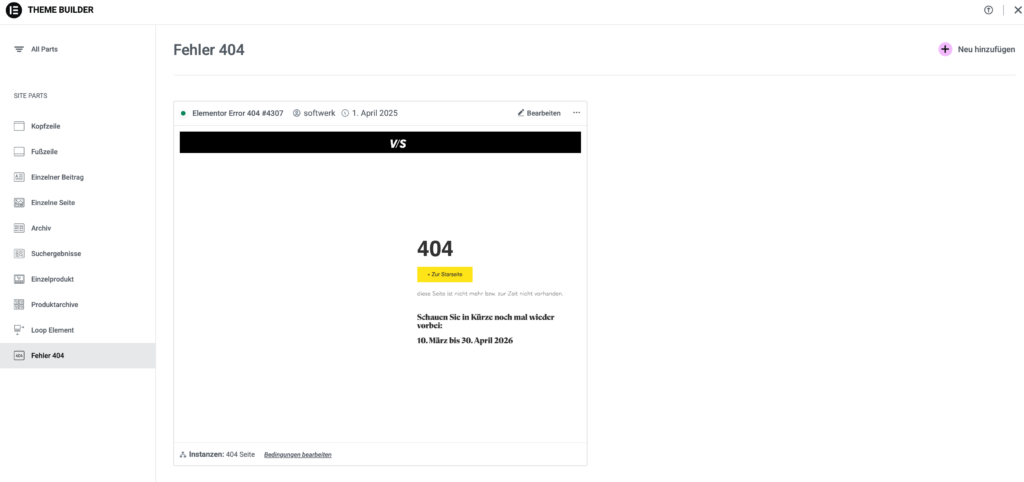The height and width of the screenshot is (482, 1024).
Task: Click the Produktarchive grid icon
Action: (x=19, y=304)
